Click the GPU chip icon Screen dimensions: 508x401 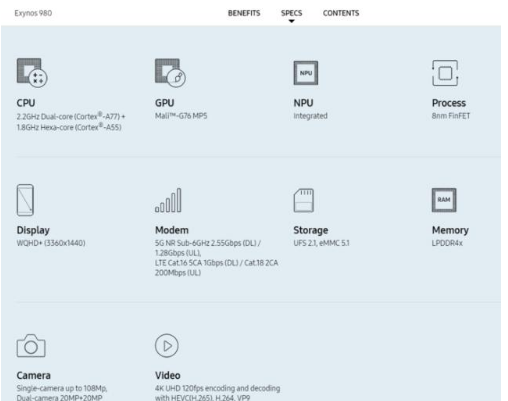[170, 73]
